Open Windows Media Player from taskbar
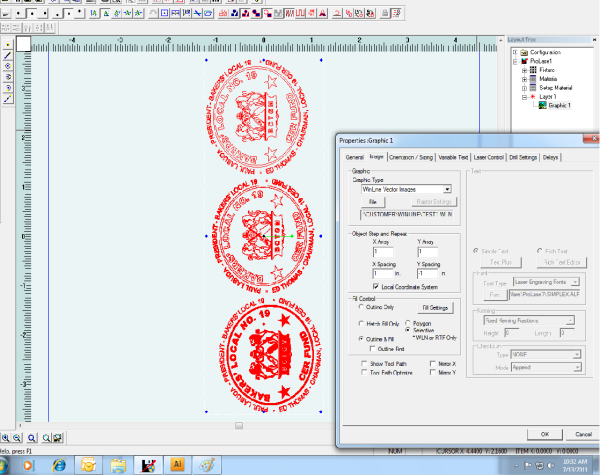 pyautogui.click(x=28, y=465)
